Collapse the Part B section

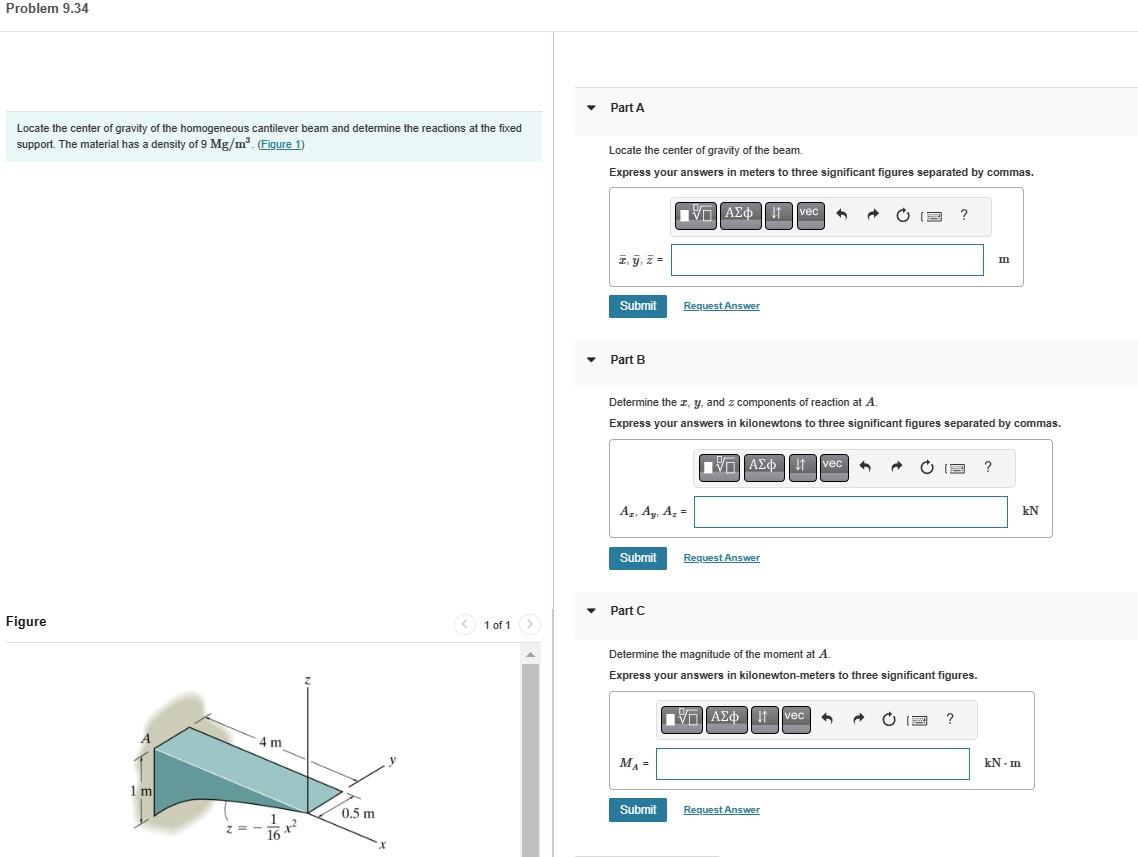click(x=589, y=359)
